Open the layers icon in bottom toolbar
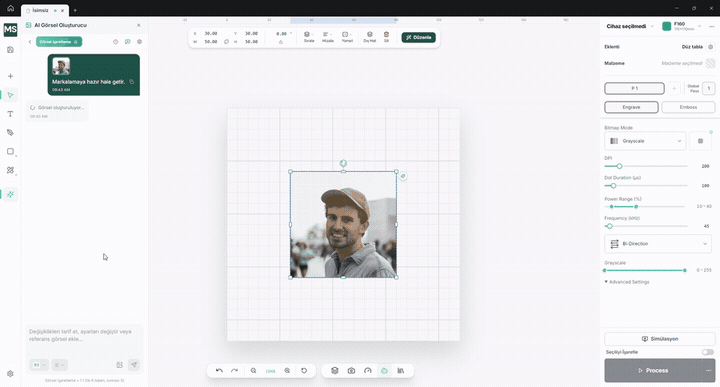Viewport: 720px width, 387px height. click(x=335, y=370)
